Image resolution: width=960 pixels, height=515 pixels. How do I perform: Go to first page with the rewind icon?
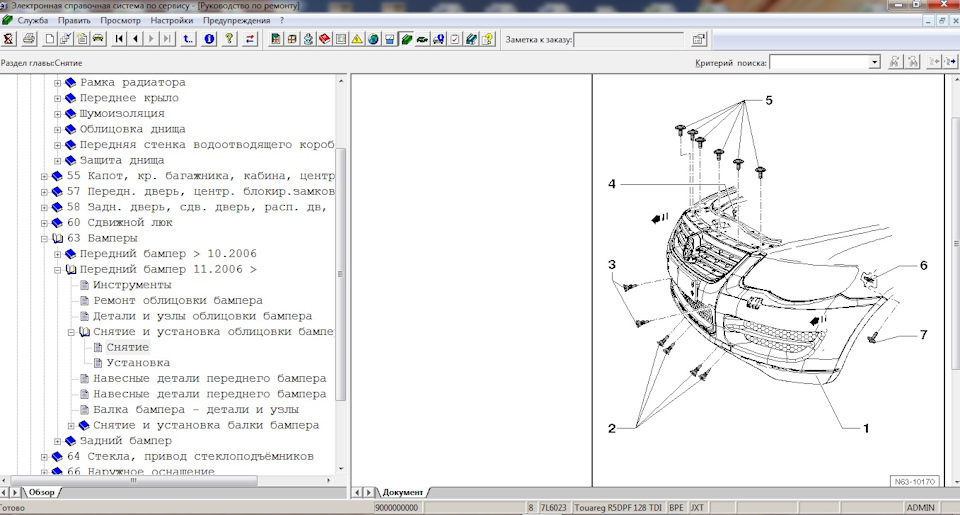pyautogui.click(x=119, y=40)
